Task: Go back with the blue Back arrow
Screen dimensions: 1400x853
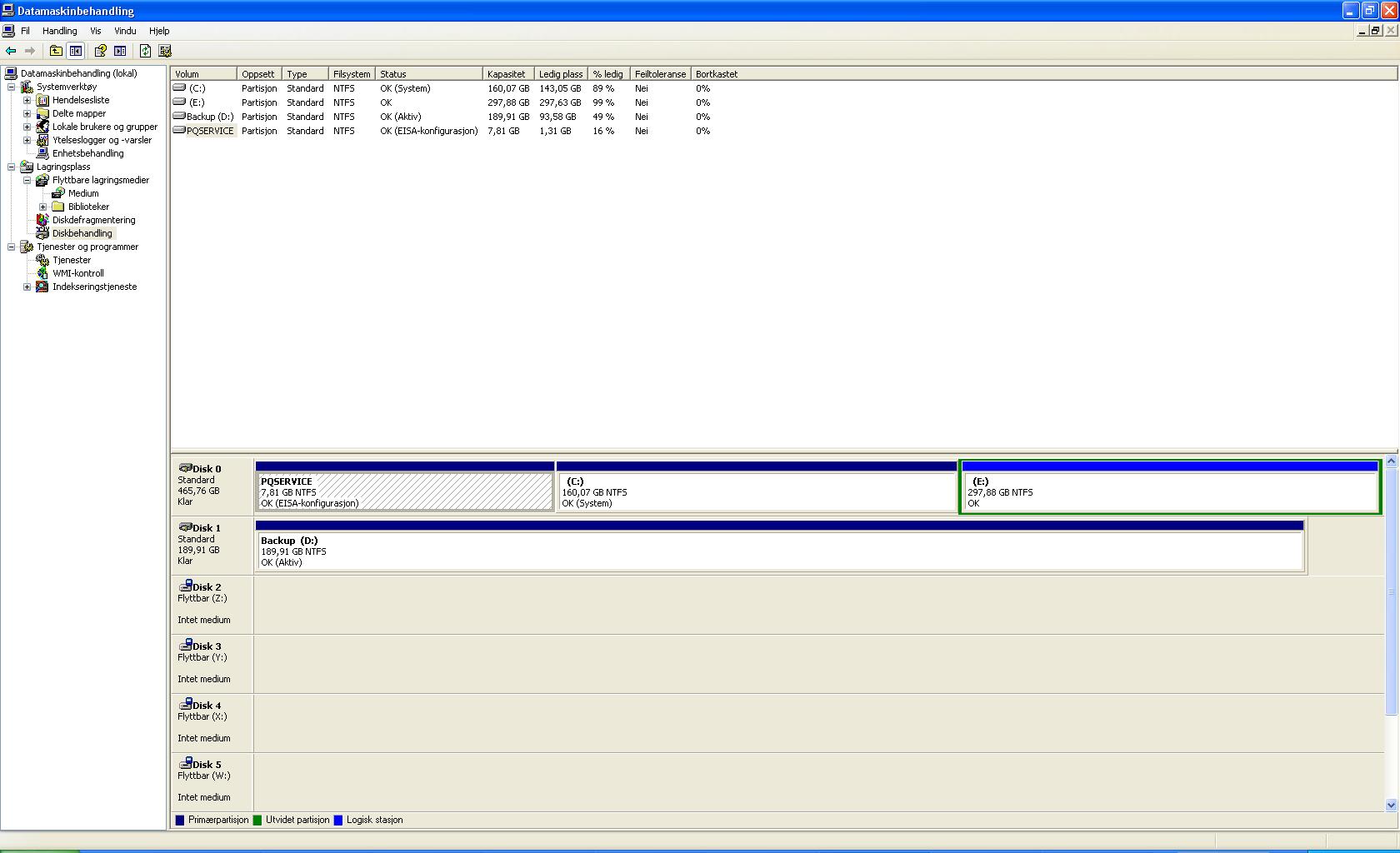Action: (11, 51)
